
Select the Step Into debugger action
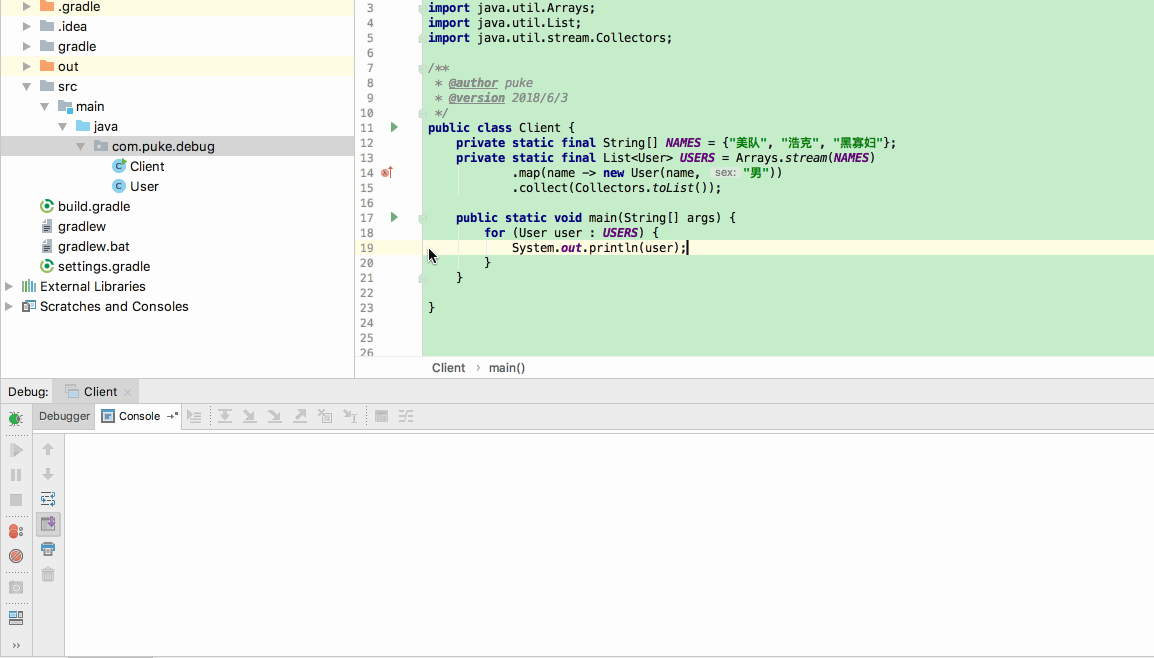250,416
